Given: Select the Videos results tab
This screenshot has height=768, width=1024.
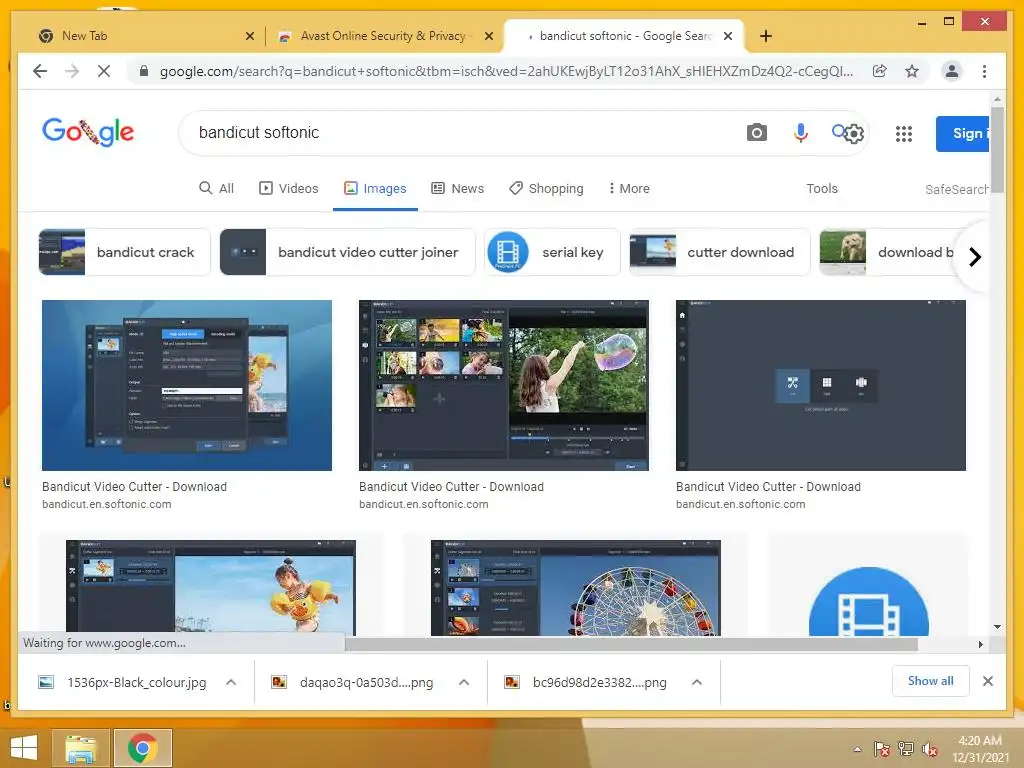Looking at the screenshot, I should [x=289, y=188].
